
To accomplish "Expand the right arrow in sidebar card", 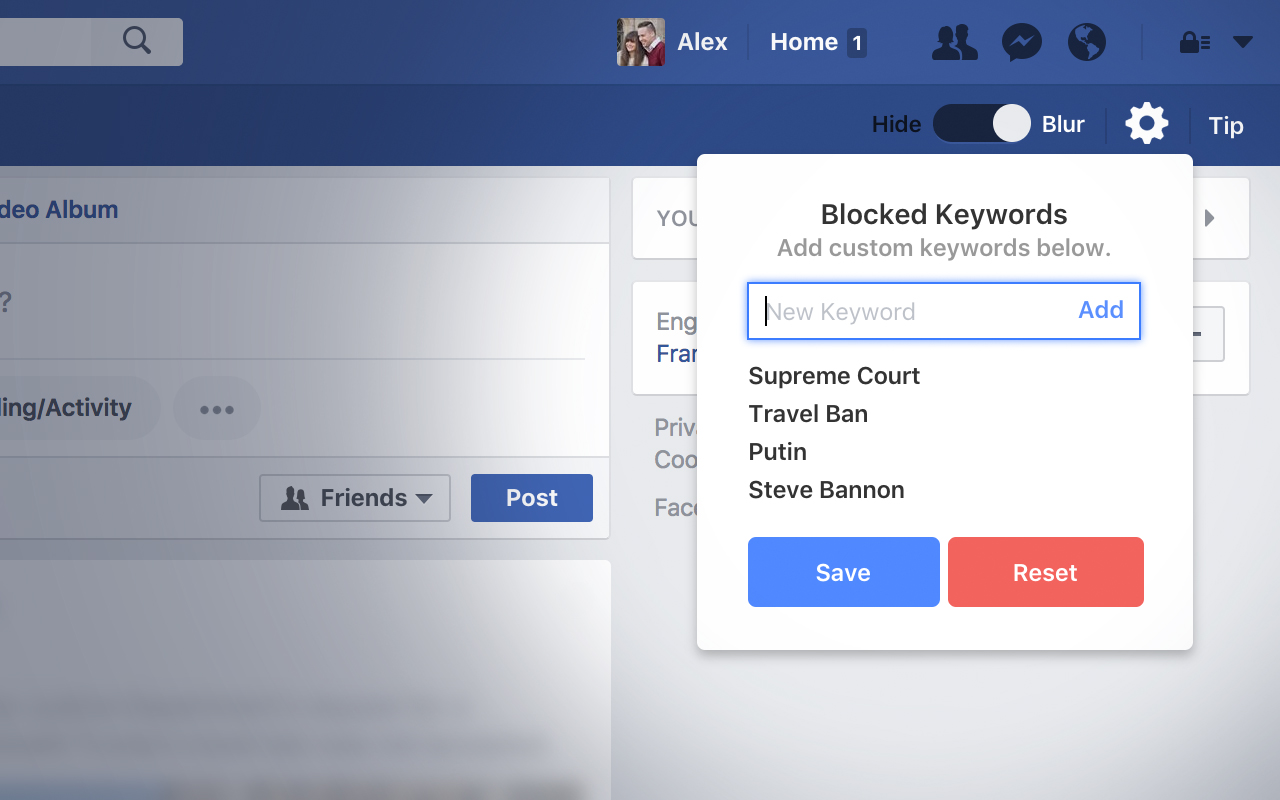I will (x=1210, y=217).
